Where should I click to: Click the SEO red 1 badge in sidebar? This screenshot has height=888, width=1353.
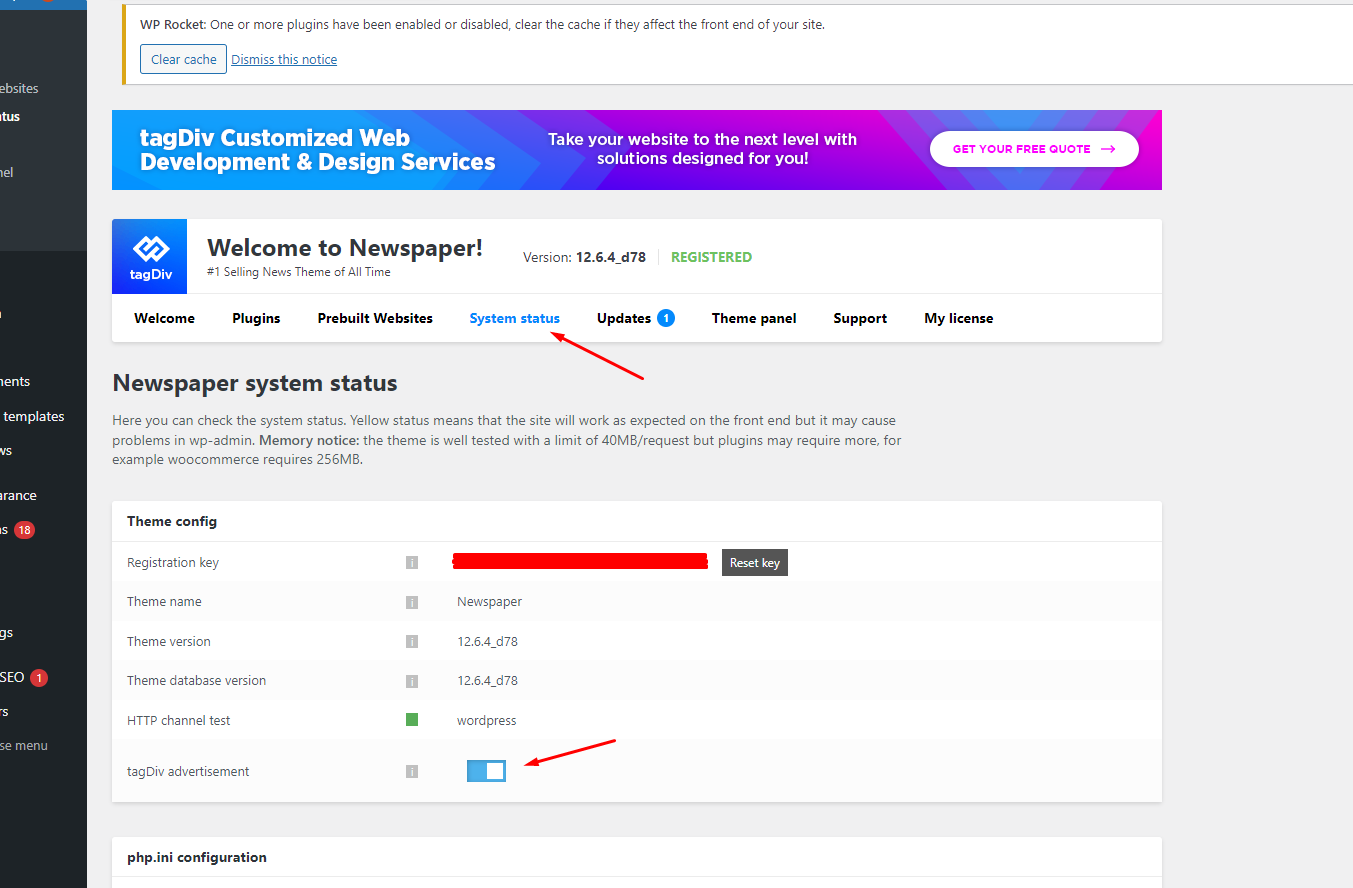pyautogui.click(x=39, y=678)
